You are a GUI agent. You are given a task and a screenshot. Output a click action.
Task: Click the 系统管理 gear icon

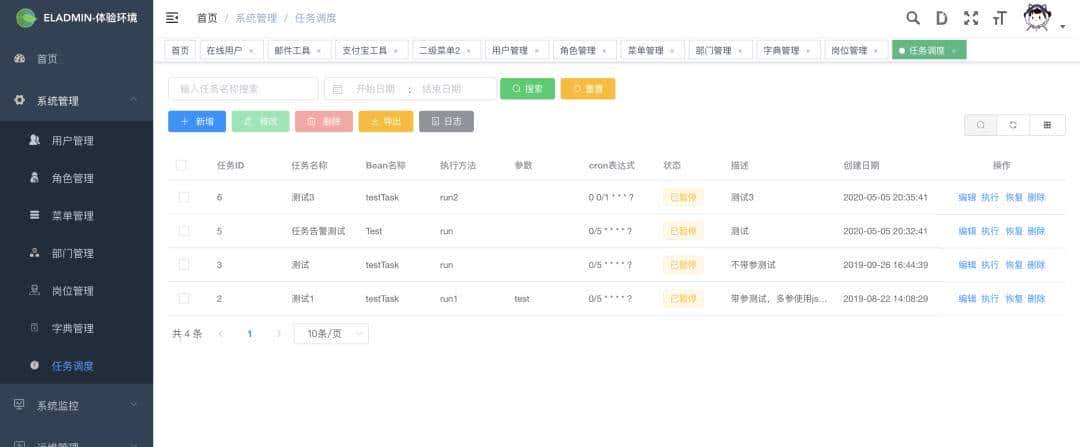pyautogui.click(x=19, y=101)
